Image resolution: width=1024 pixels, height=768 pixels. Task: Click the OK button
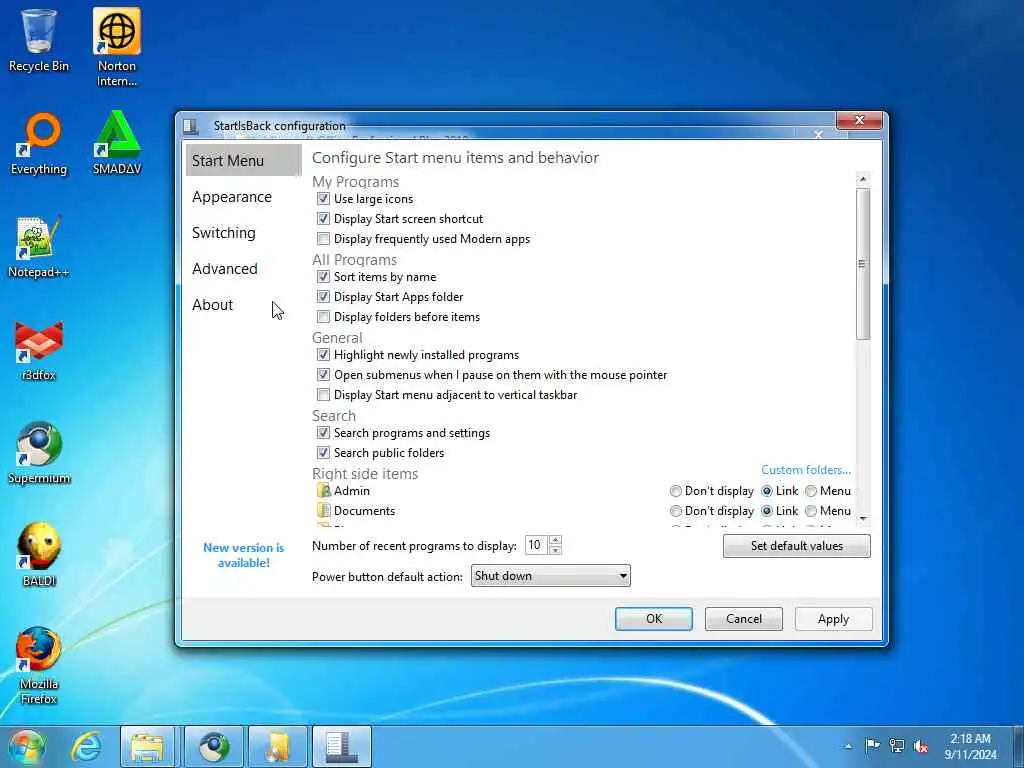click(654, 619)
